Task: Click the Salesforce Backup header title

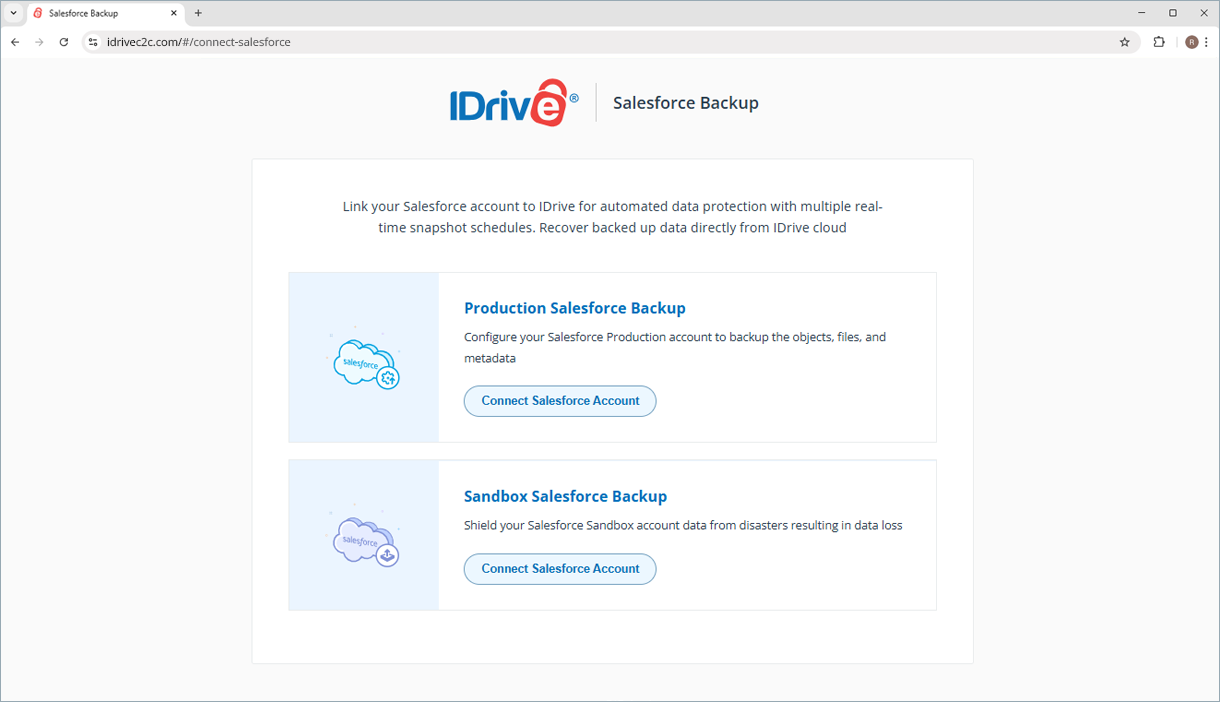Action: tap(686, 103)
